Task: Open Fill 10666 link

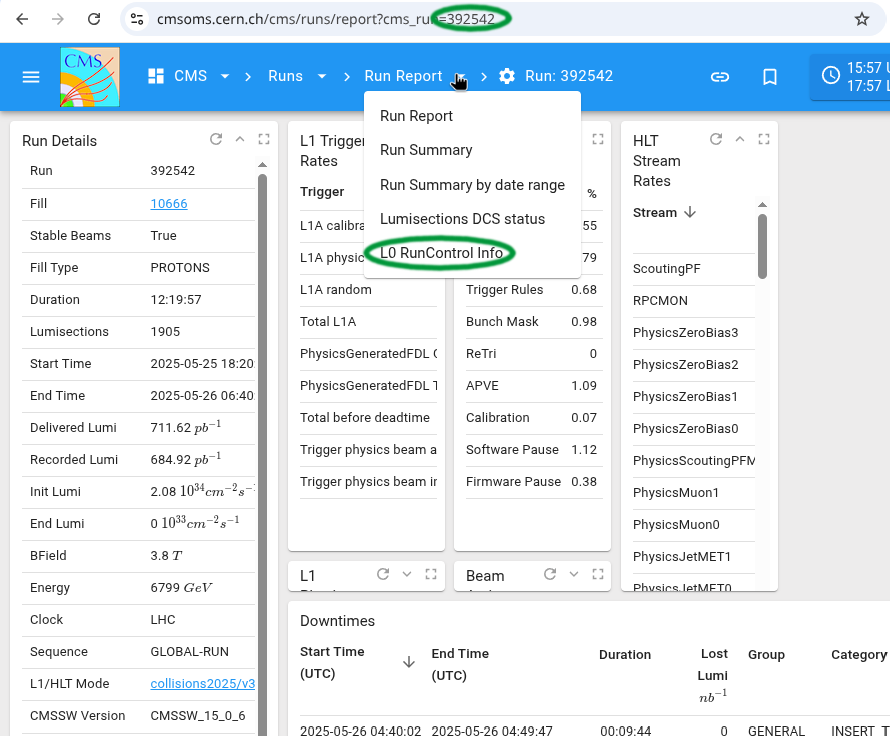Action: 169,204
